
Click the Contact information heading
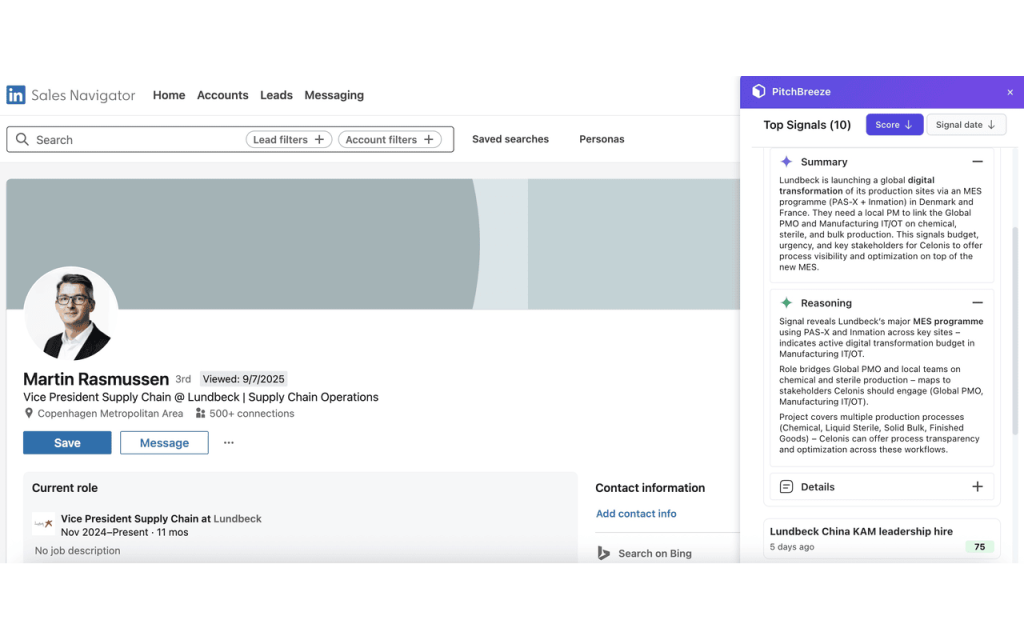650,488
